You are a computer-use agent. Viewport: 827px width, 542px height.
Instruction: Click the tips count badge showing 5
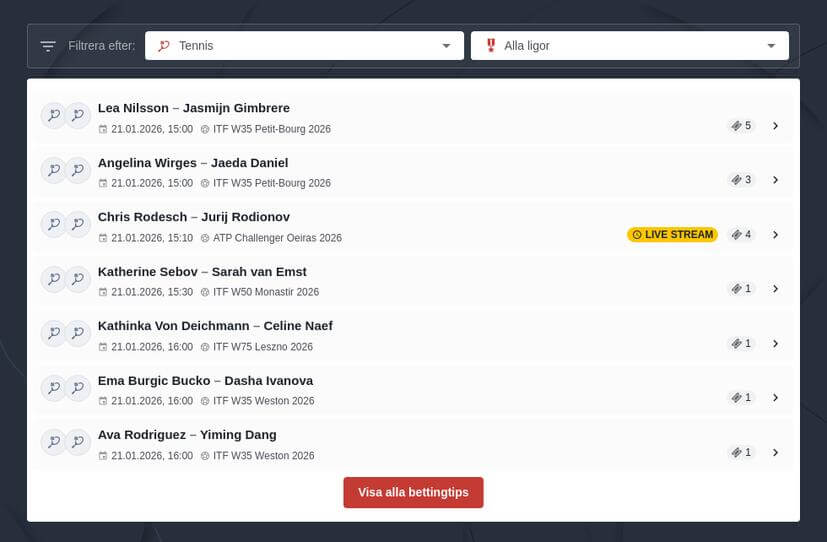click(x=741, y=126)
